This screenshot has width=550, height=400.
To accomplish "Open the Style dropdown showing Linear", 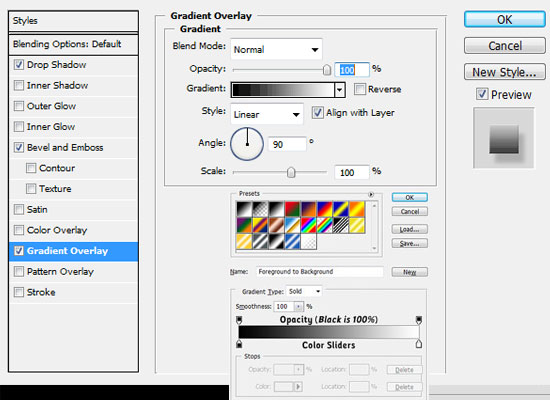I will (267, 114).
